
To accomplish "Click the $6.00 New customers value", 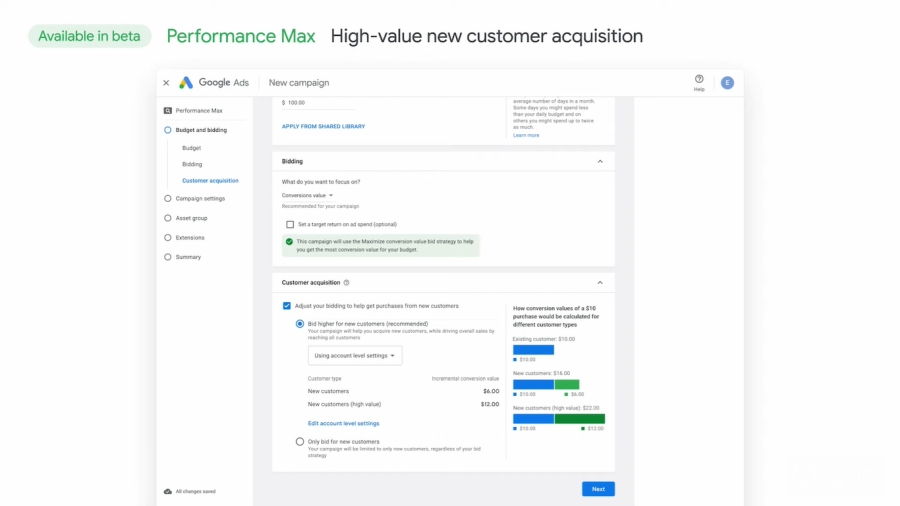I will point(491,391).
